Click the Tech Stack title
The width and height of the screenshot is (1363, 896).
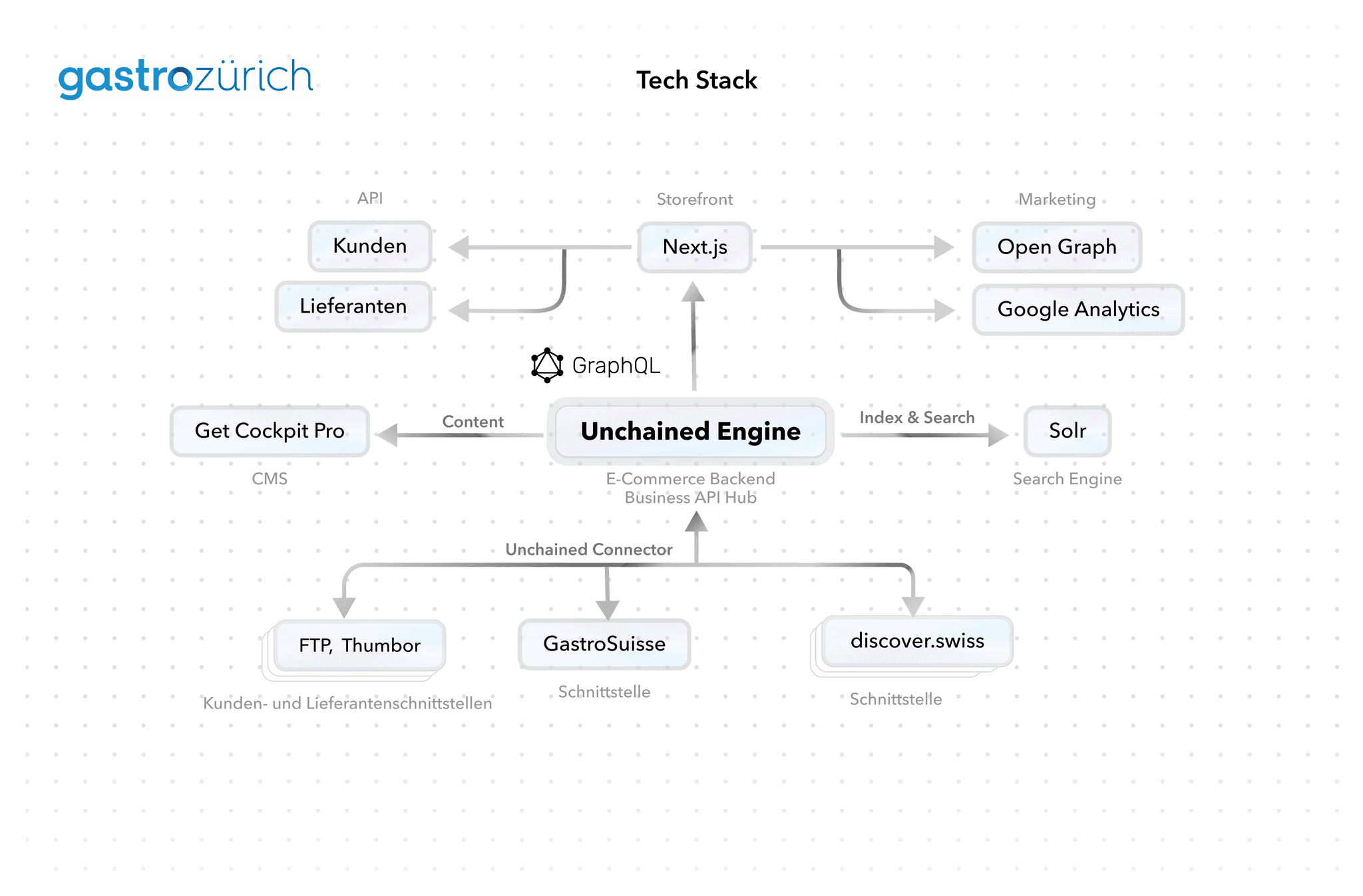(x=697, y=80)
